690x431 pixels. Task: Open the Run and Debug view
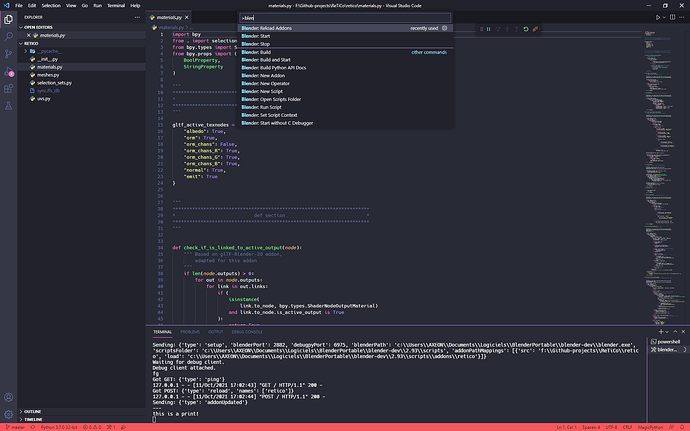point(8,71)
